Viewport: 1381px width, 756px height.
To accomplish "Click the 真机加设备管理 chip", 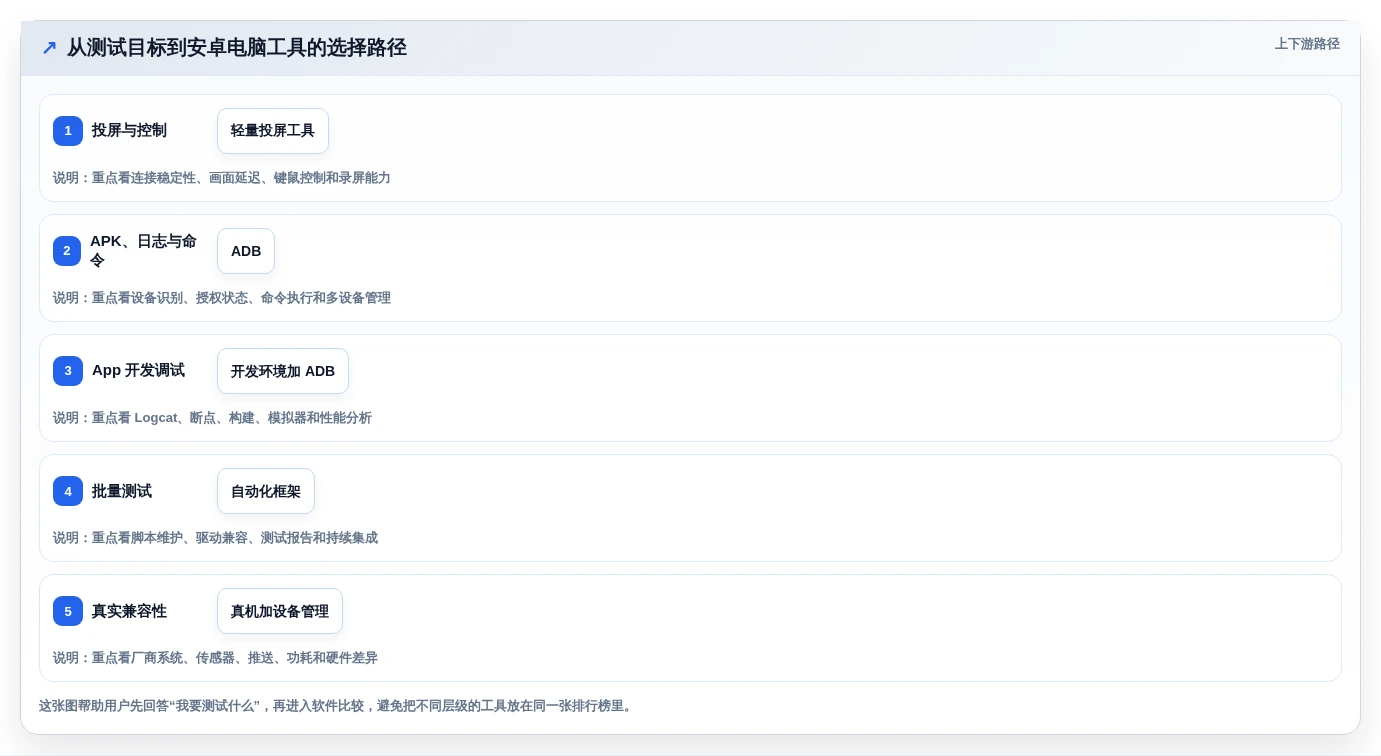I will (x=280, y=611).
